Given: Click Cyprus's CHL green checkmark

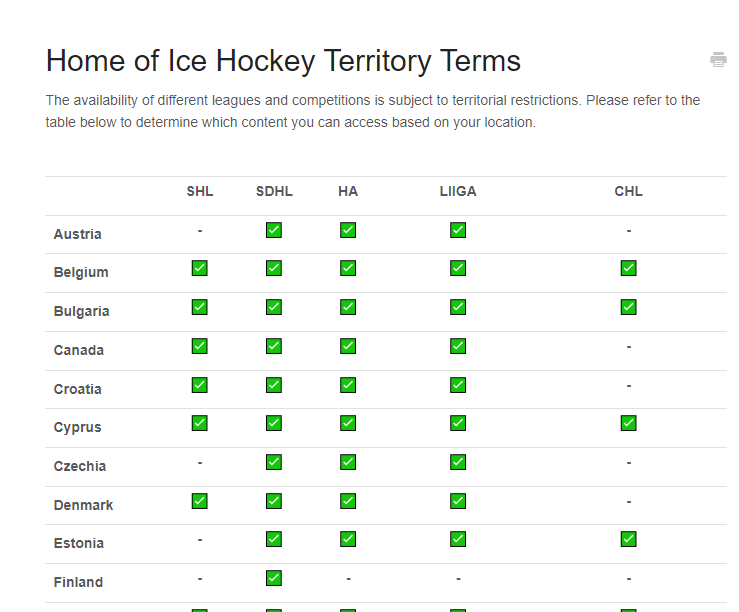Looking at the screenshot, I should coord(628,423).
